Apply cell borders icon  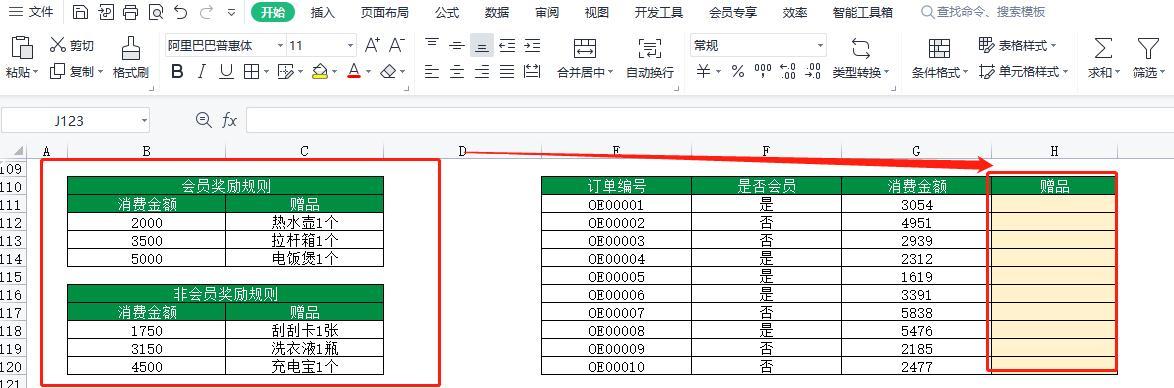coord(251,72)
